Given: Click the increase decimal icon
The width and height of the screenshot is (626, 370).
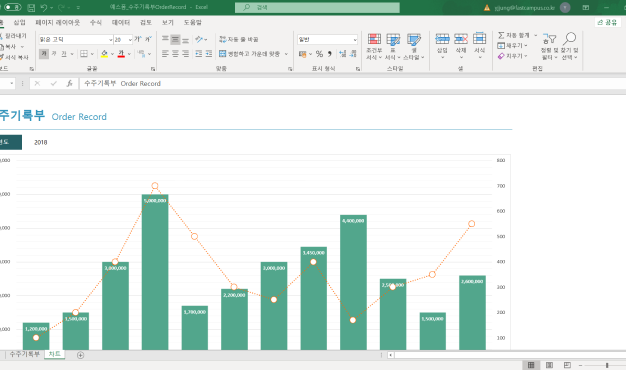Looking at the screenshot, I should coord(343,53).
